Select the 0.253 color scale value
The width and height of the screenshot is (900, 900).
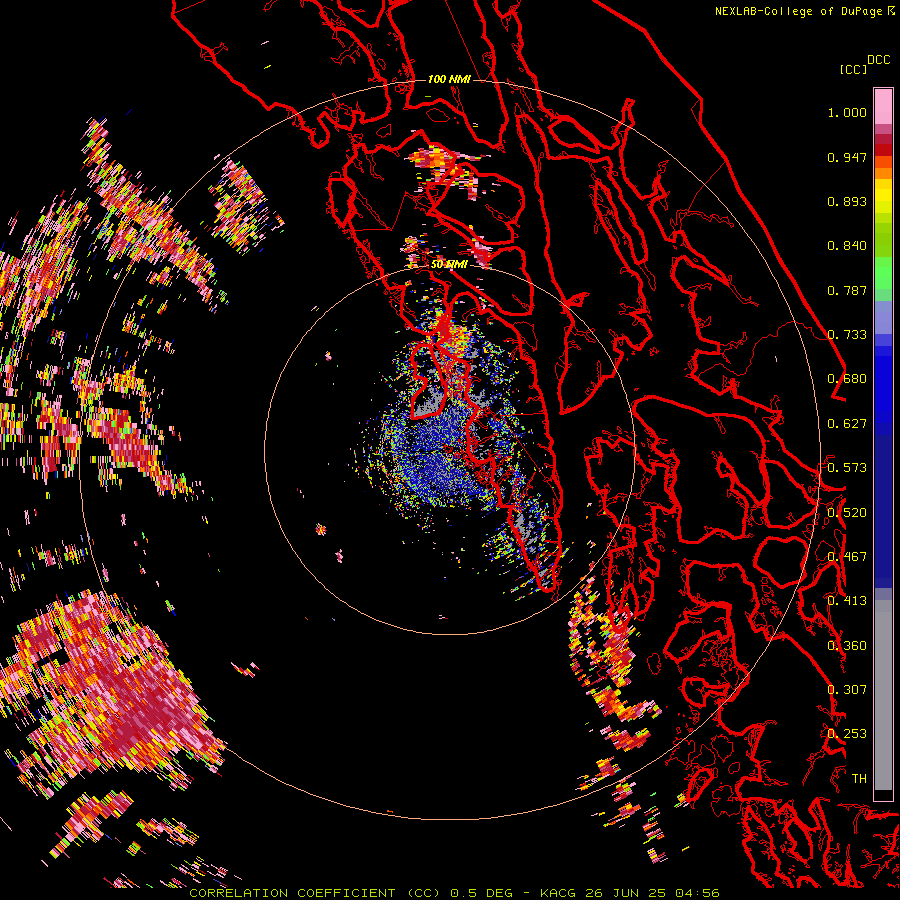pos(847,734)
